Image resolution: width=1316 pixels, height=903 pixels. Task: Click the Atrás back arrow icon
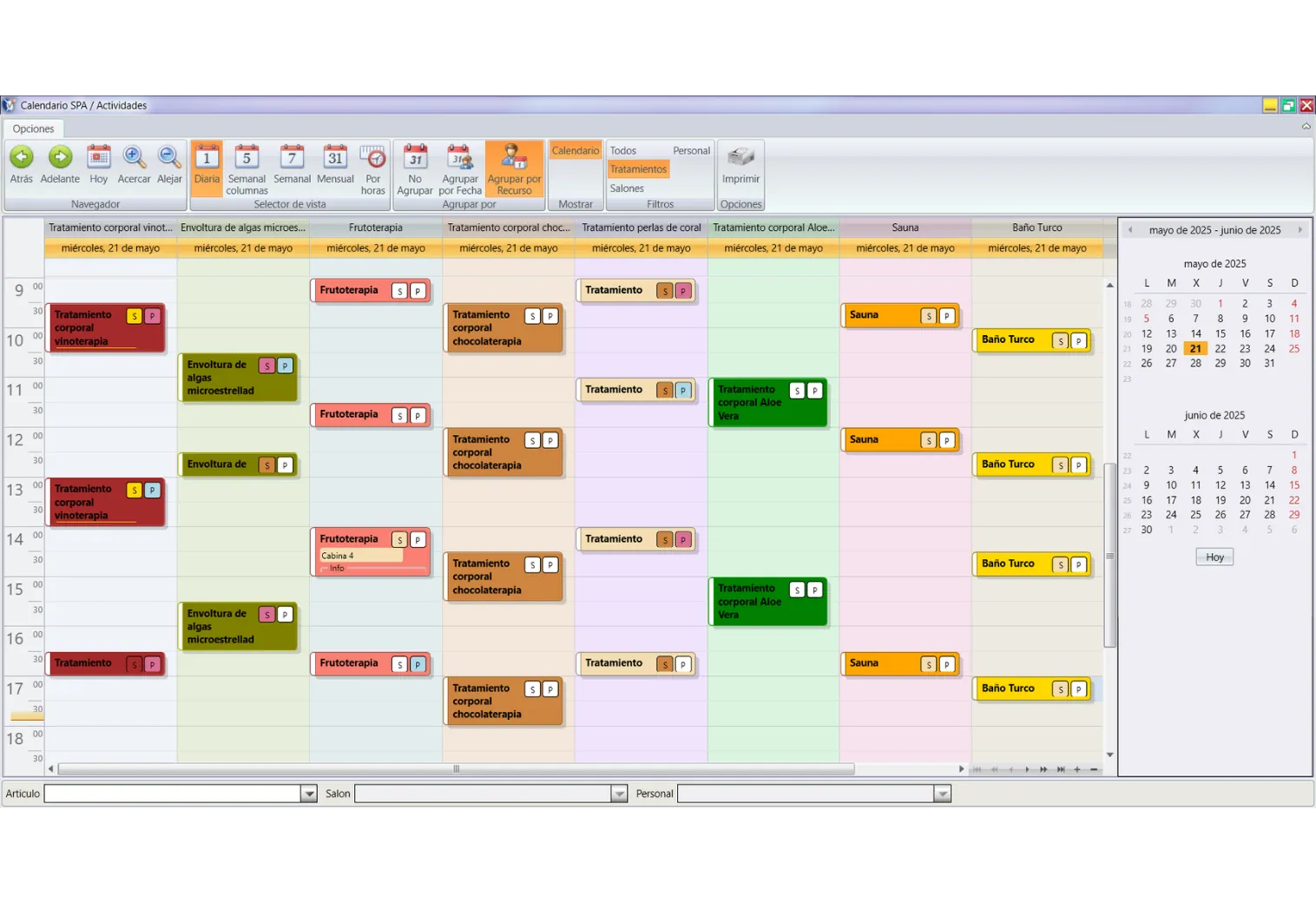[22, 158]
